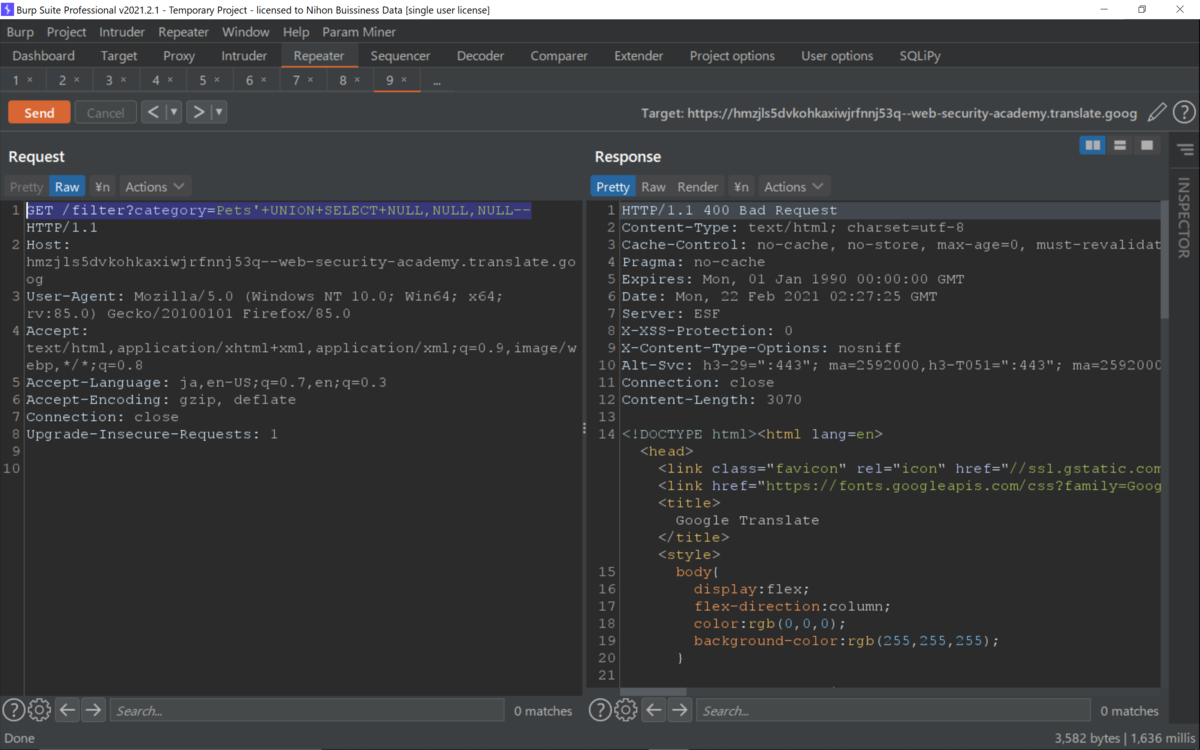Click the 'HTTP/1.1 400 Bad Request' response line
Screen dimensions: 1200x750
point(729,210)
